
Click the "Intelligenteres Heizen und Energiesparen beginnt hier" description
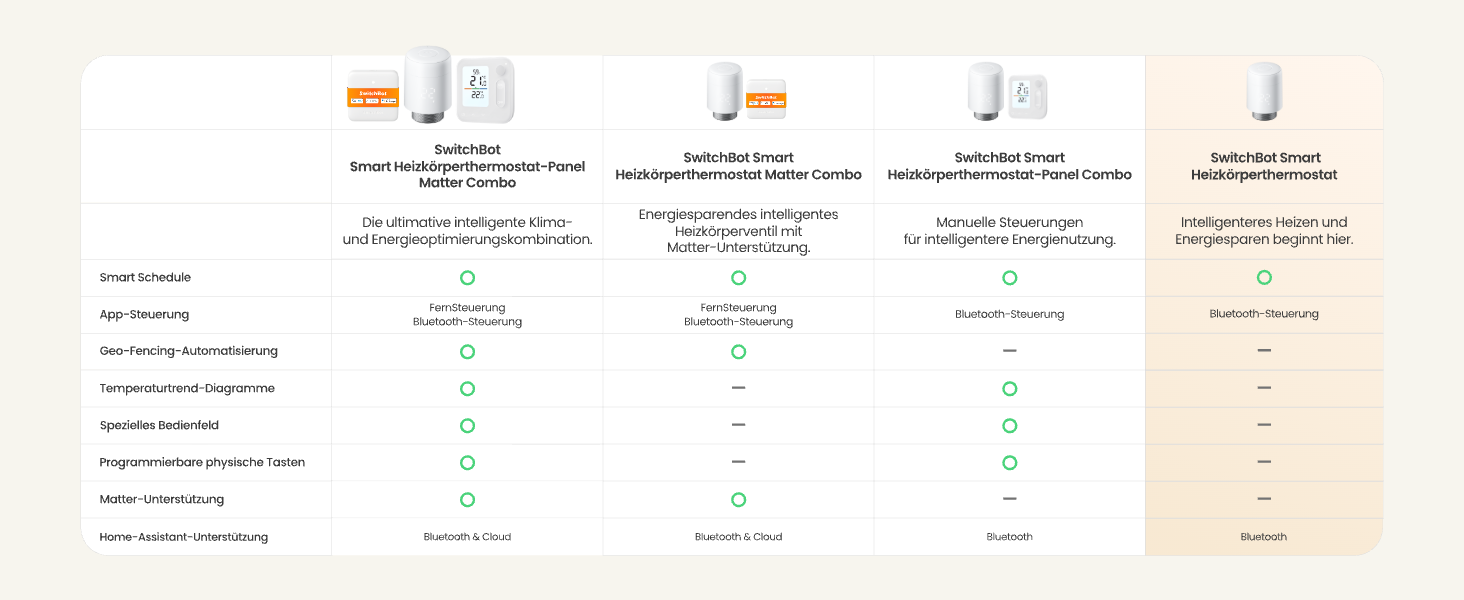coord(1264,231)
